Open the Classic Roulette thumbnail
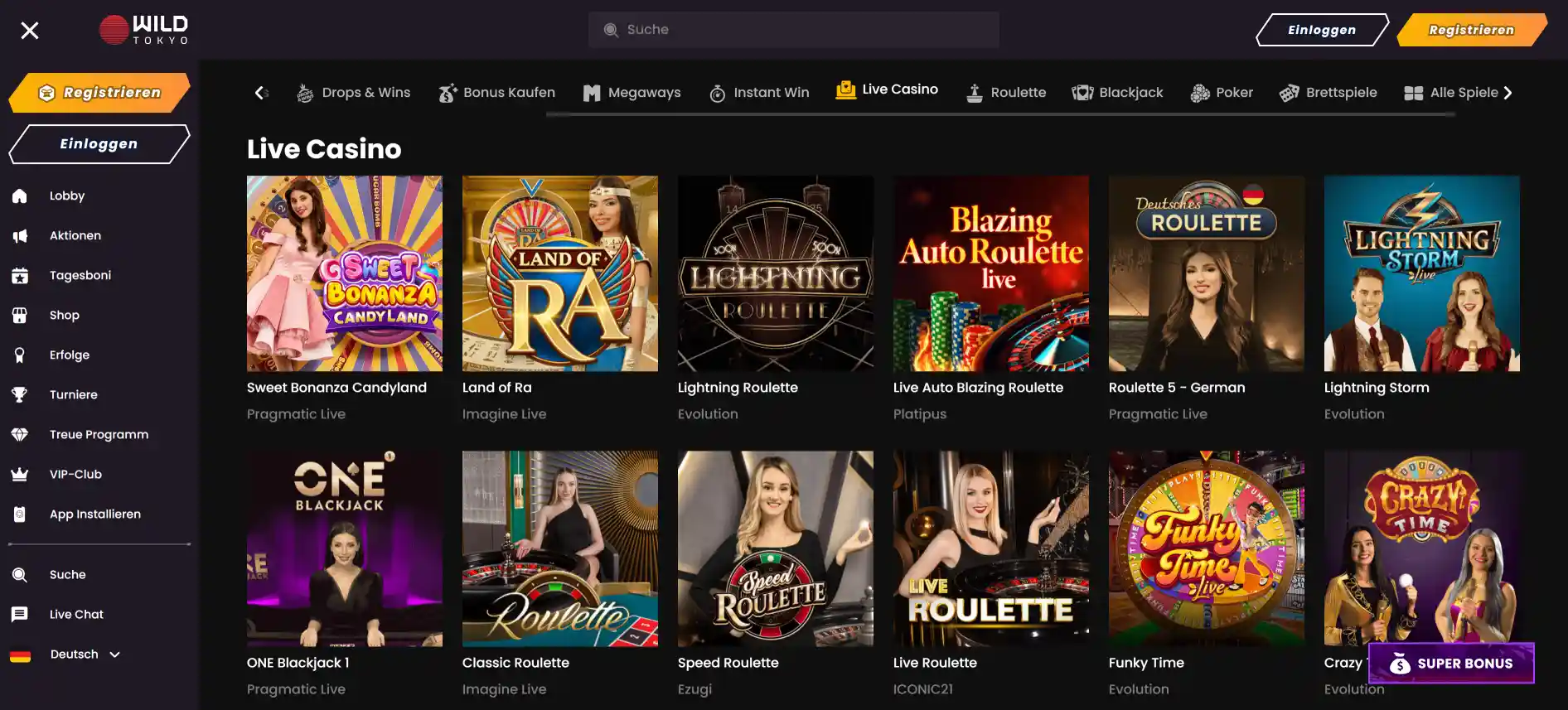 point(560,548)
